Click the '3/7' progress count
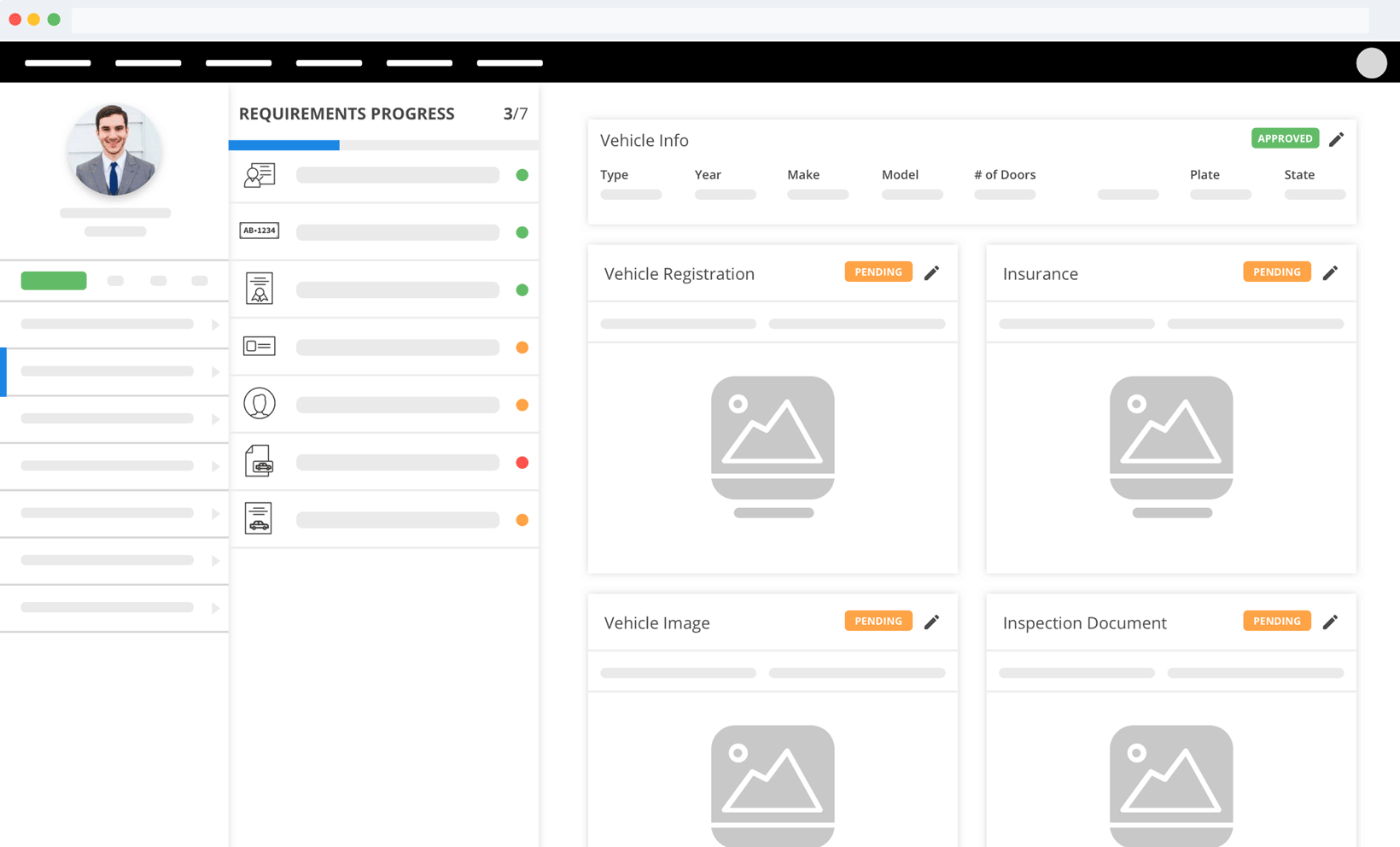The image size is (1400, 847). tap(516, 114)
